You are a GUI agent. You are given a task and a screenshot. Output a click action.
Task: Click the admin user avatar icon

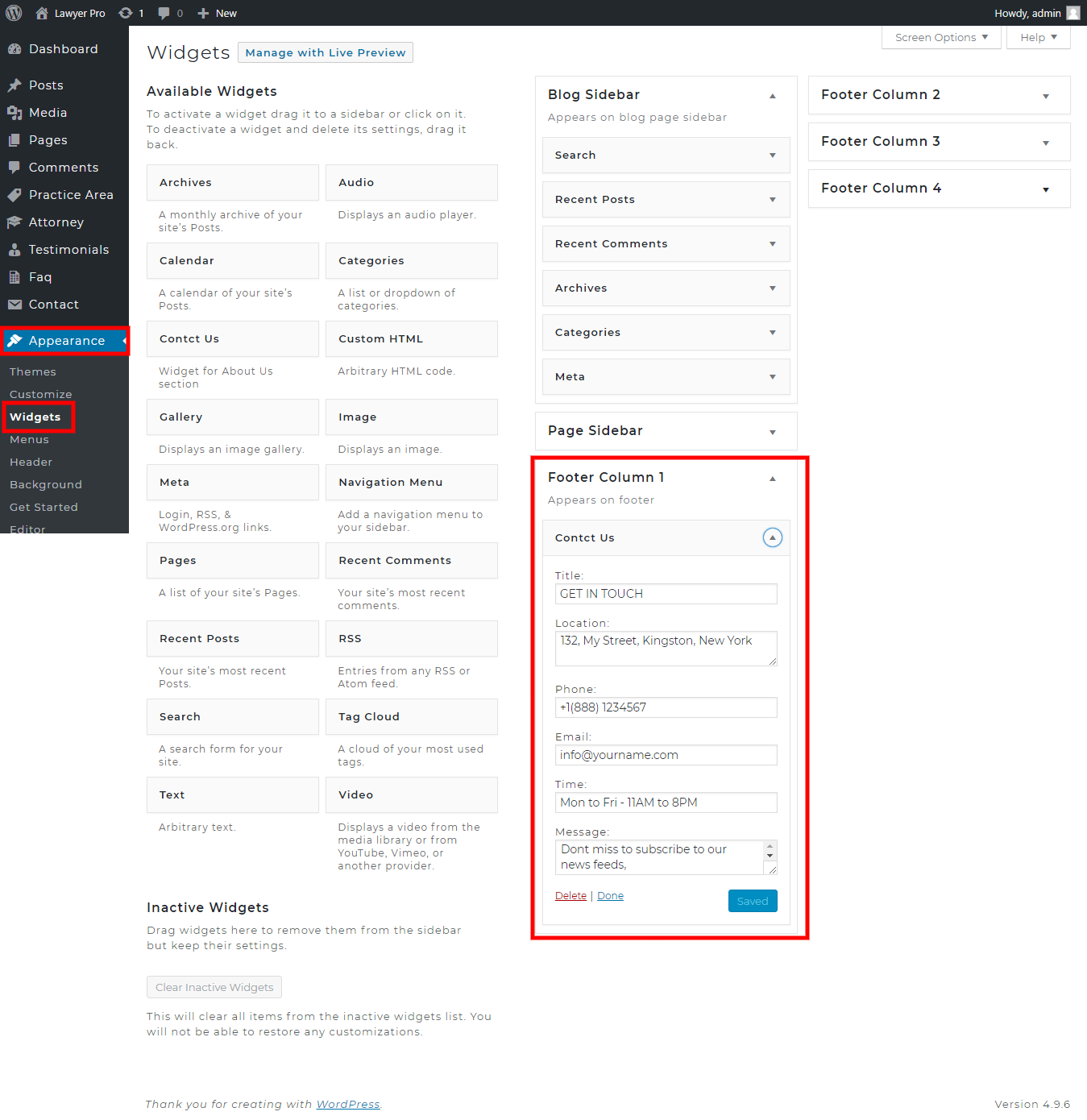pyautogui.click(x=1072, y=13)
